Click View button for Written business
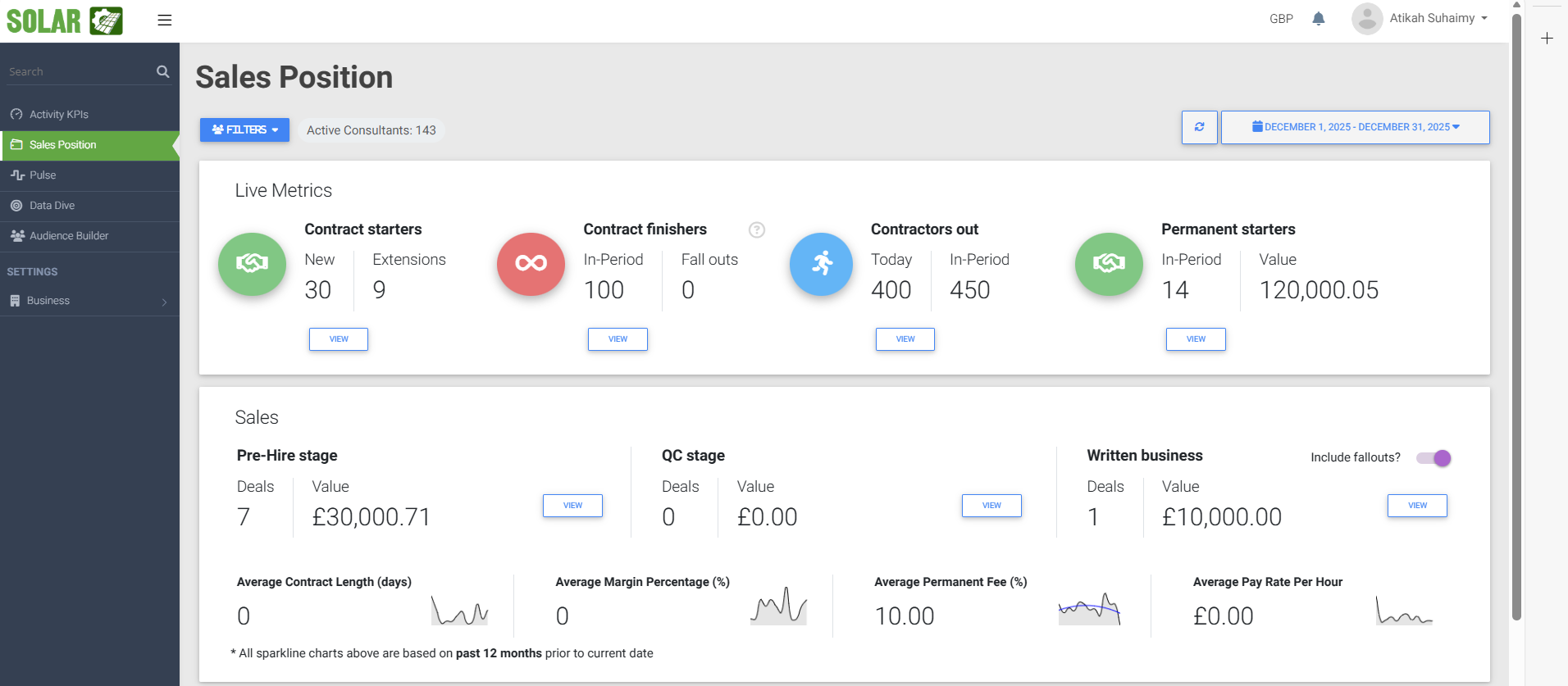Image resolution: width=1568 pixels, height=686 pixels. point(1416,506)
